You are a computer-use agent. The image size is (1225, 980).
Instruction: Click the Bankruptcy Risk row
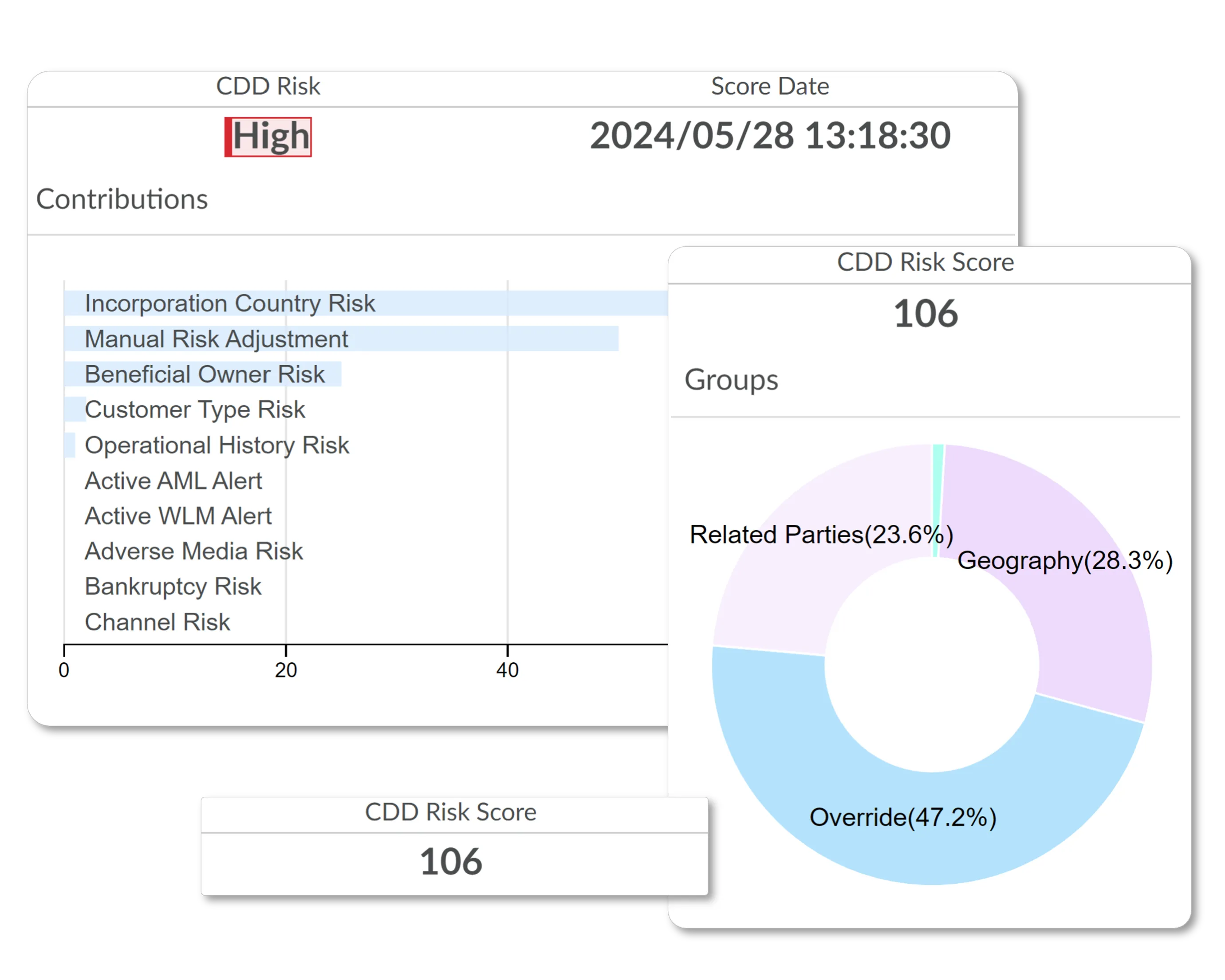pyautogui.click(x=173, y=586)
